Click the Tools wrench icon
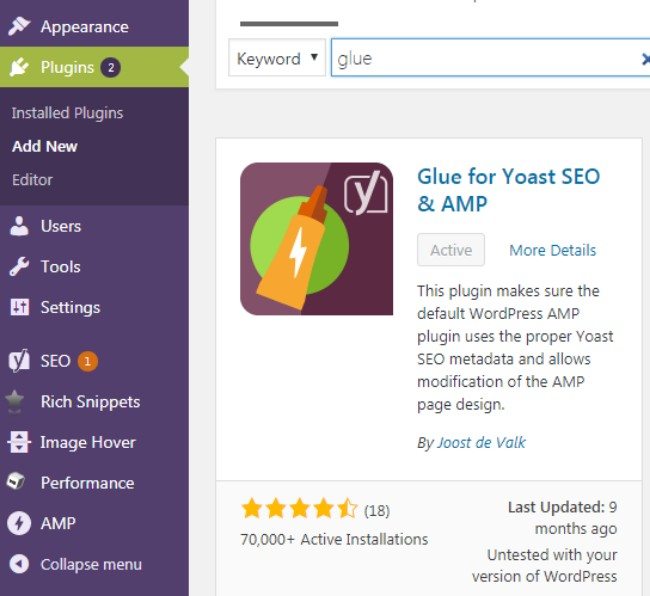Viewport: 650px width, 596px height. (x=19, y=266)
